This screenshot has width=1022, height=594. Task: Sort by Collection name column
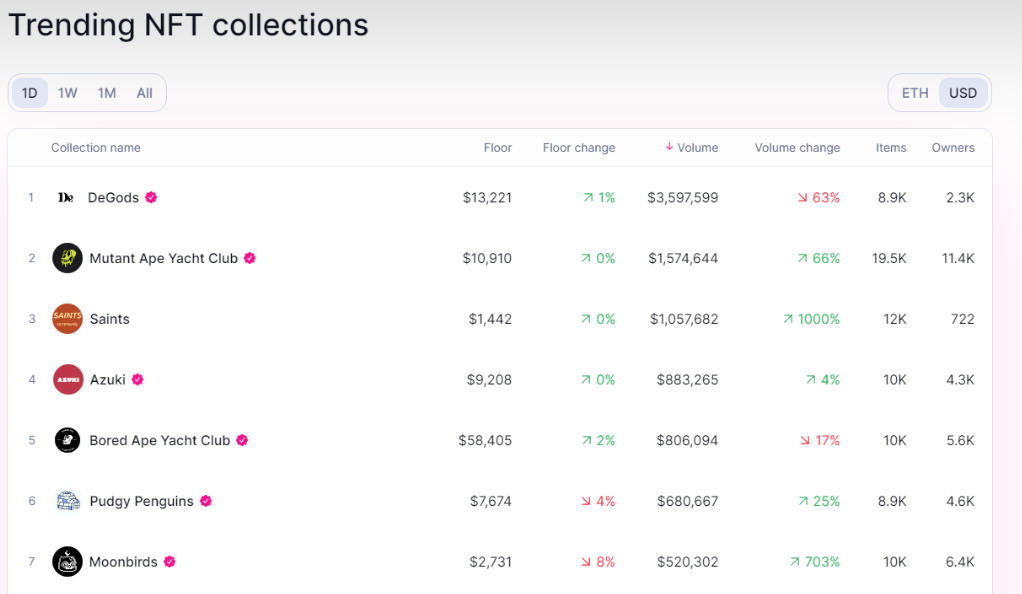click(x=96, y=148)
